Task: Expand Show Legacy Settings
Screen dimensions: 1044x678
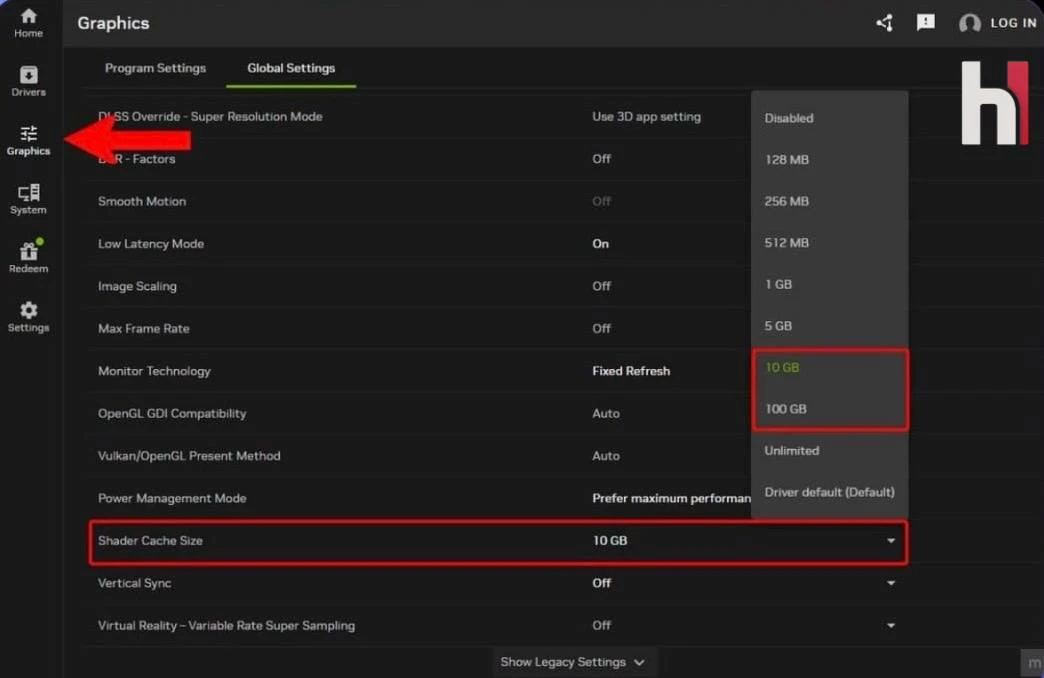Action: 572,662
